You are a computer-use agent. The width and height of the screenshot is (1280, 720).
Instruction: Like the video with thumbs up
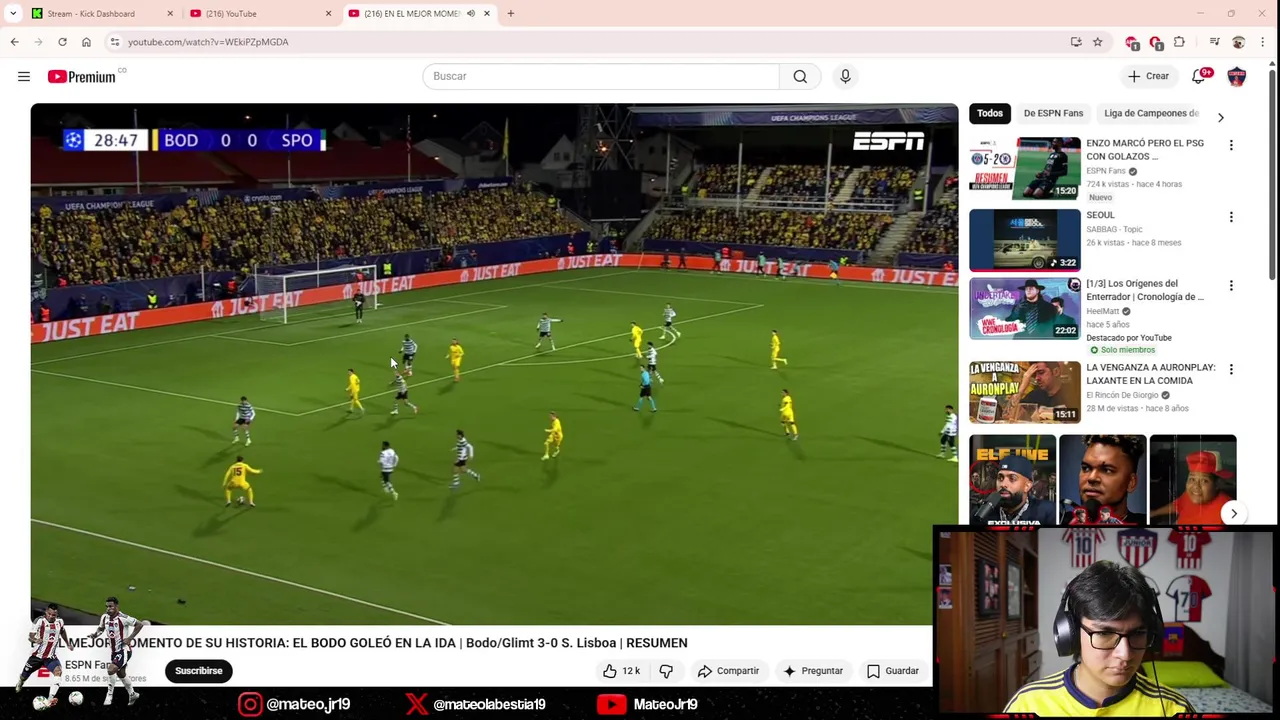coord(621,671)
